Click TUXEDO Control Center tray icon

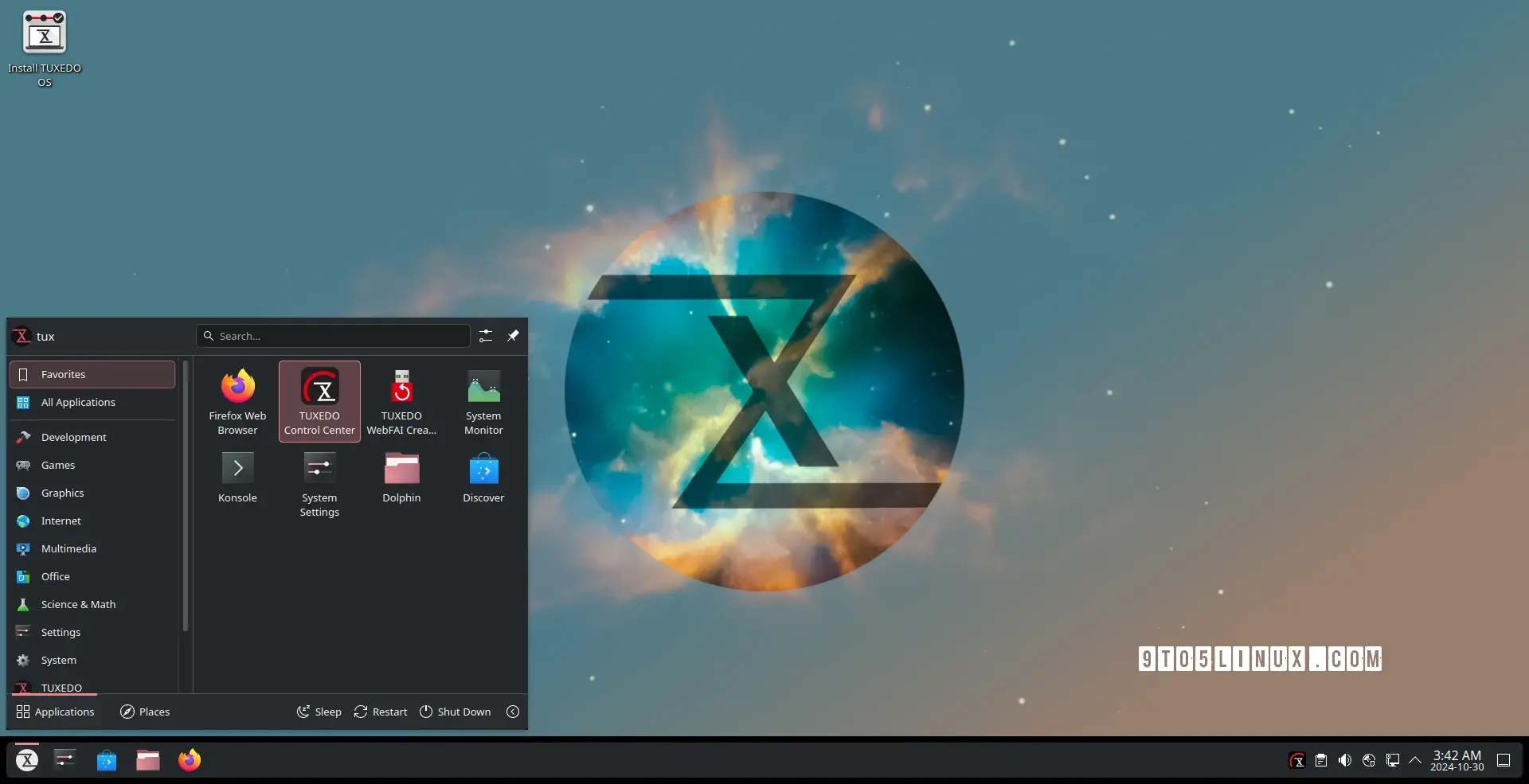point(1297,760)
